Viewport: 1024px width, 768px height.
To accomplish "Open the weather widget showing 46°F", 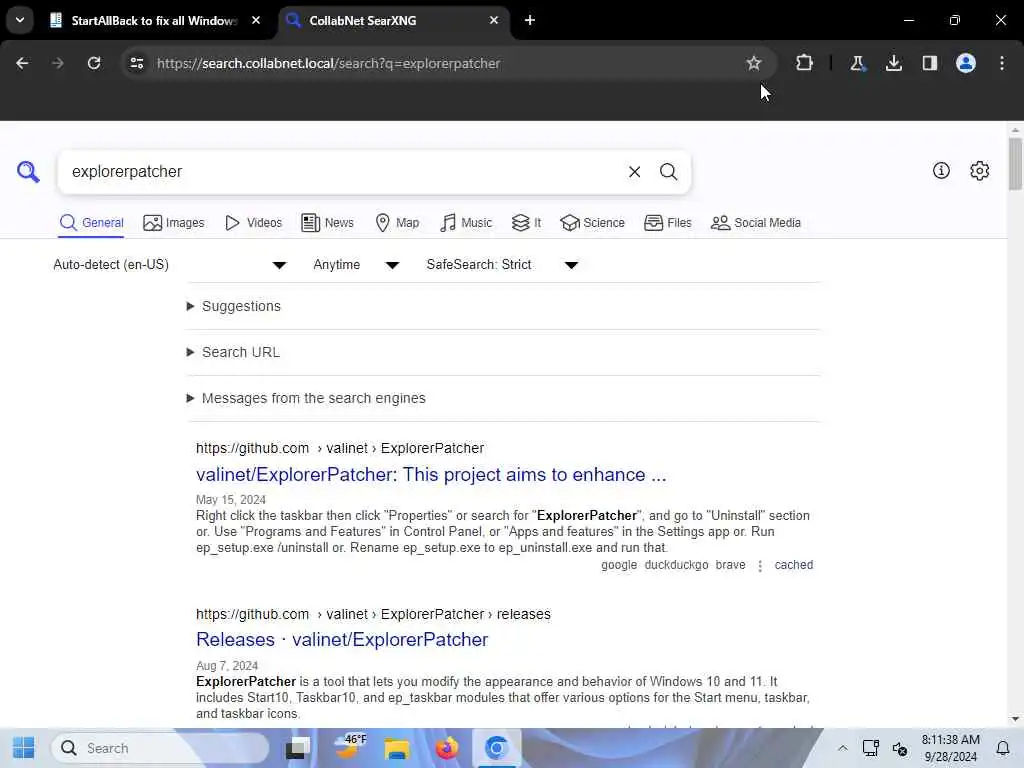I will point(348,746).
